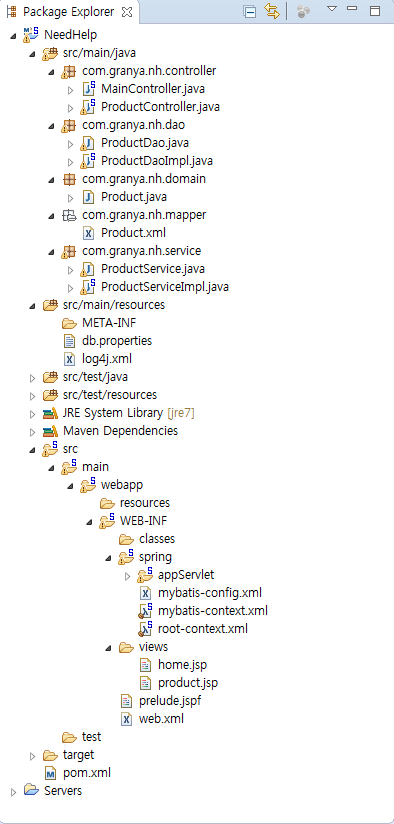Minimize the Package Explorer view

pyautogui.click(x=352, y=9)
